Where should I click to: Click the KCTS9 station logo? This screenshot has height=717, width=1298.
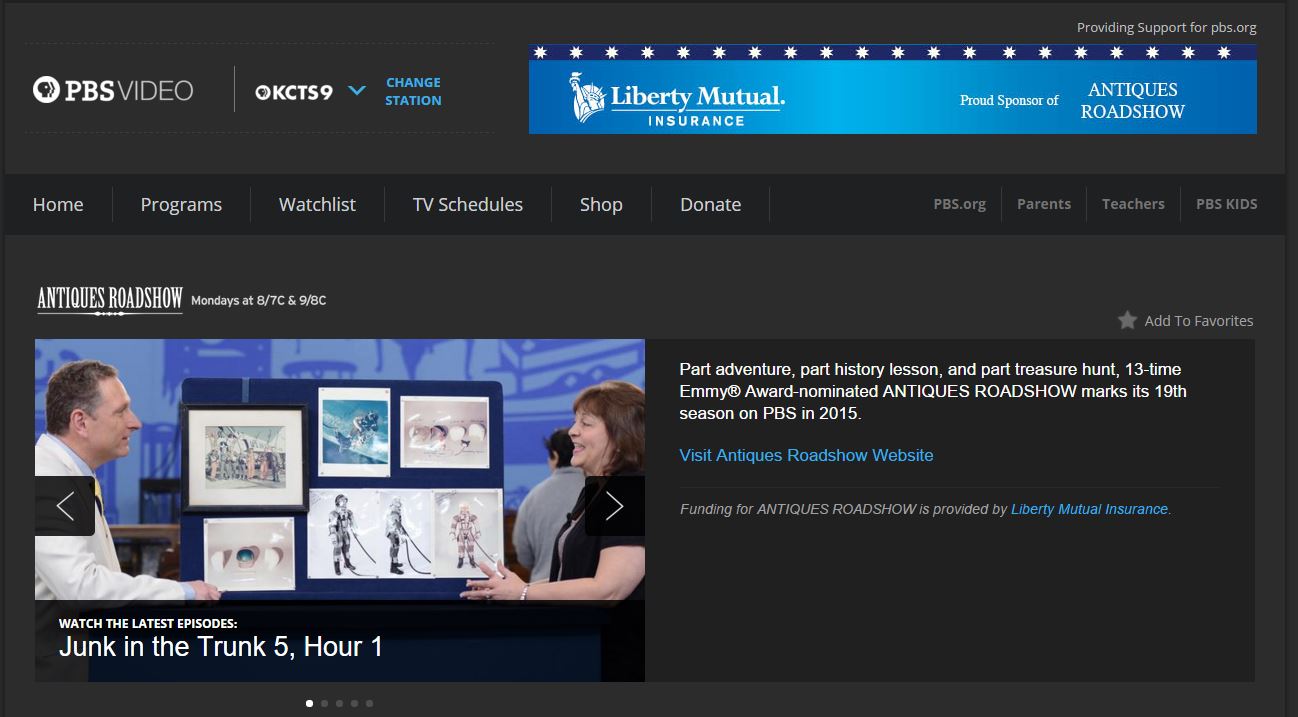coord(294,91)
